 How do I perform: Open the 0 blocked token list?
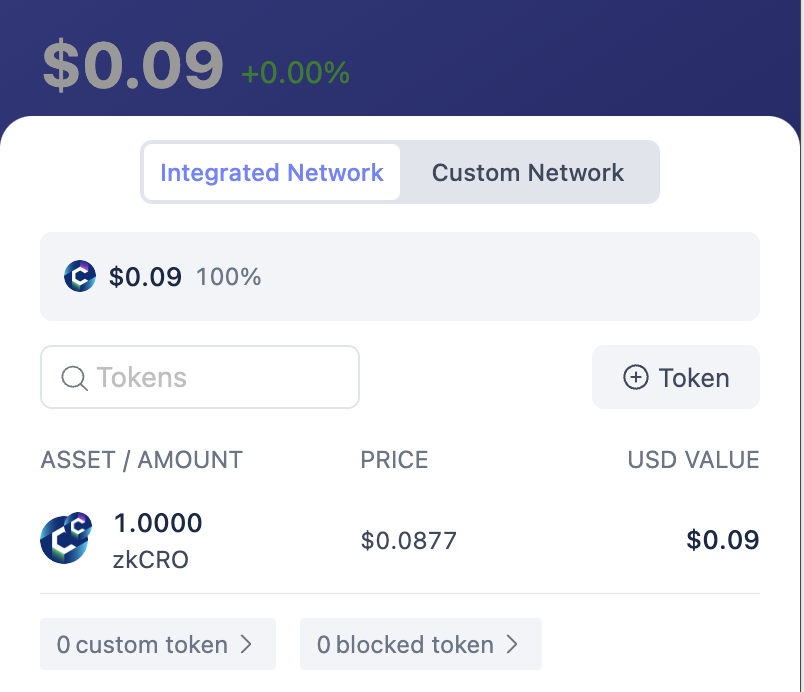click(x=405, y=645)
